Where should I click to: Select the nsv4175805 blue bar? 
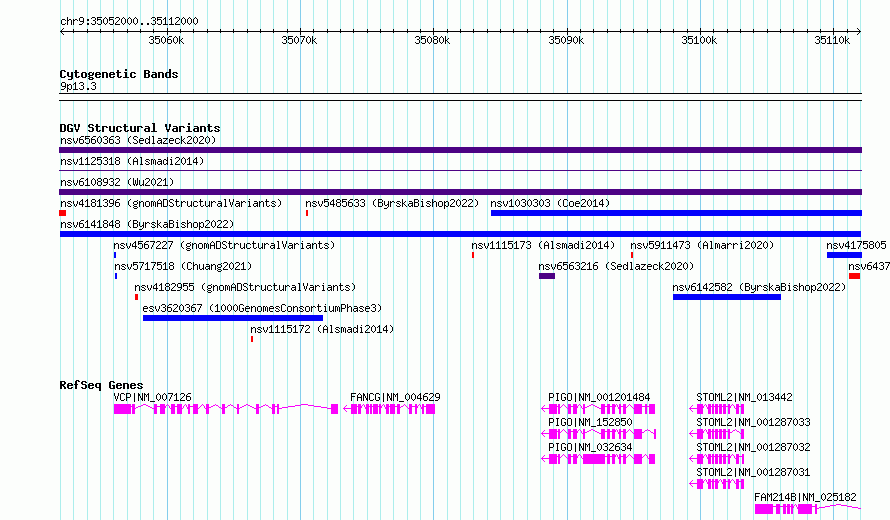point(845,255)
